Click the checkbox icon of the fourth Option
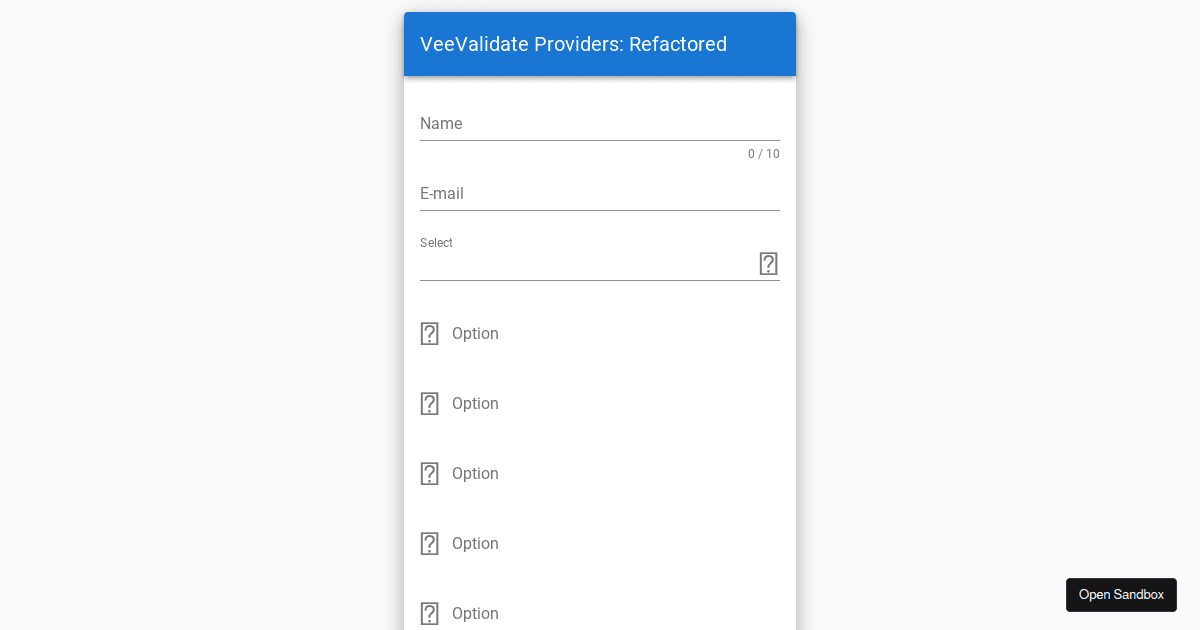 (429, 543)
